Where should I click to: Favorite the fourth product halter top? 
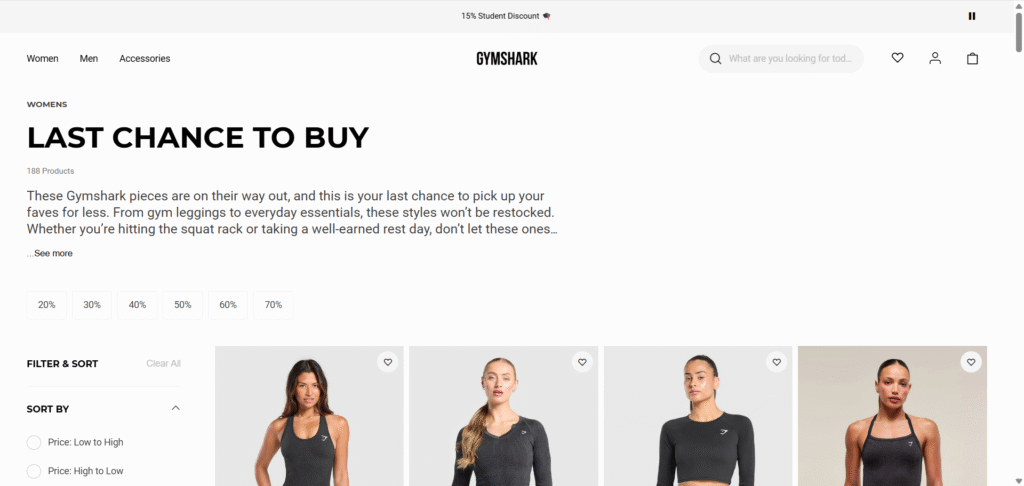tap(971, 362)
